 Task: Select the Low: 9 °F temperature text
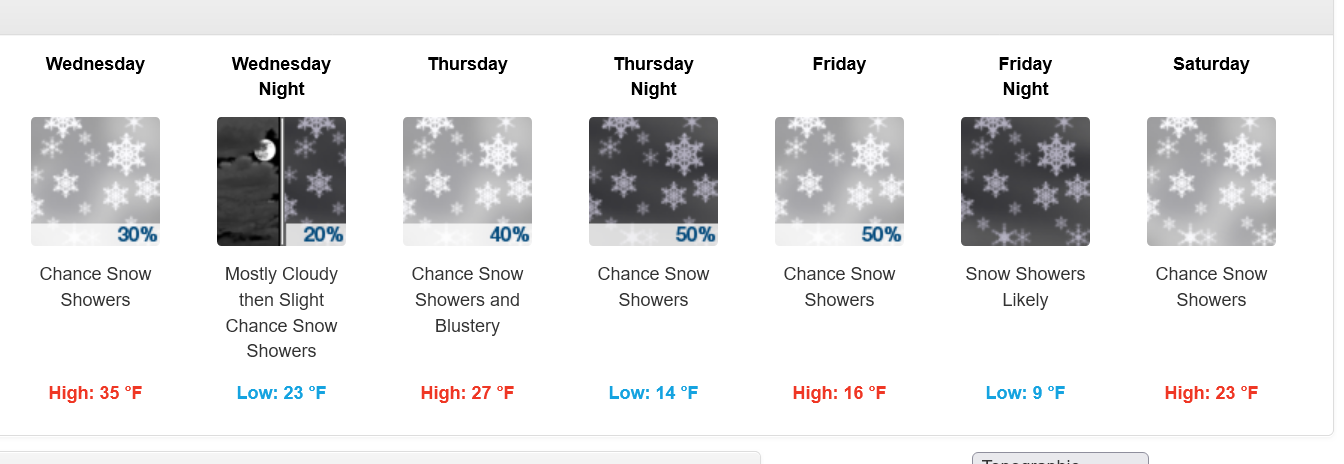pos(1025,393)
